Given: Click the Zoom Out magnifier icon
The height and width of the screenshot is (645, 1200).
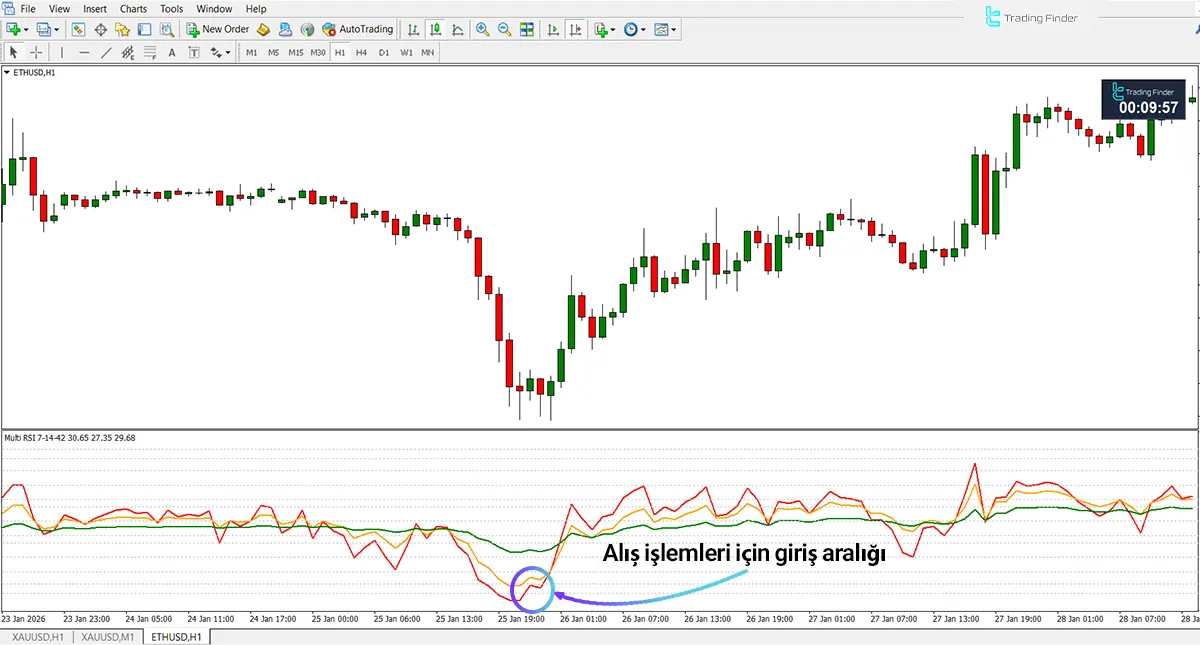Looking at the screenshot, I should [504, 29].
